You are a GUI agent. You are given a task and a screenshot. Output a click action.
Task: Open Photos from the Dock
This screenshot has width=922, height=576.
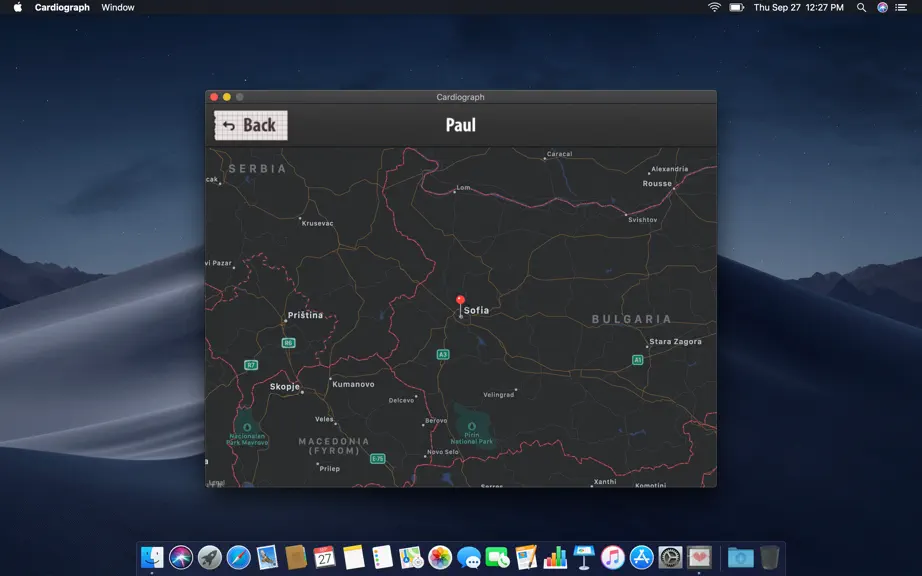point(440,557)
